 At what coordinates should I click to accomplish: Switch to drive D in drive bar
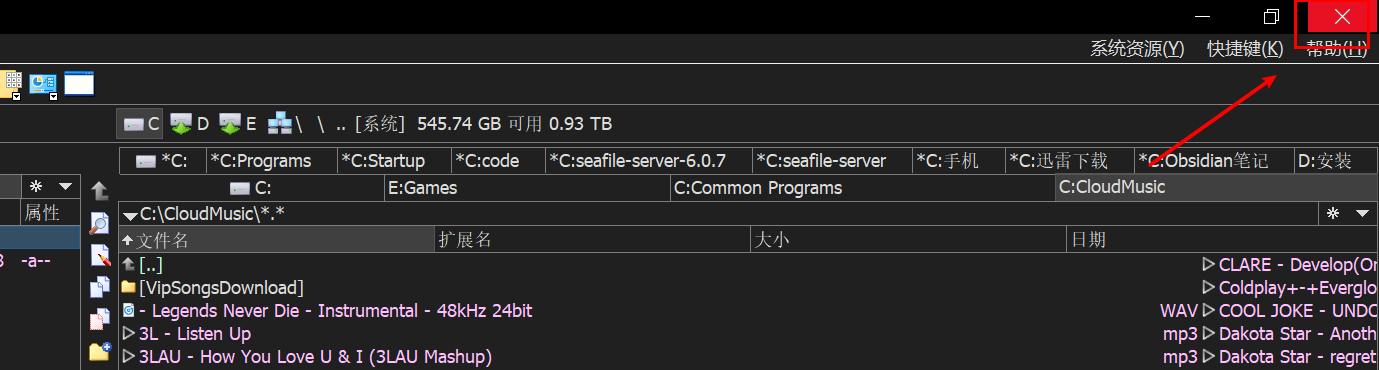pyautogui.click(x=190, y=124)
